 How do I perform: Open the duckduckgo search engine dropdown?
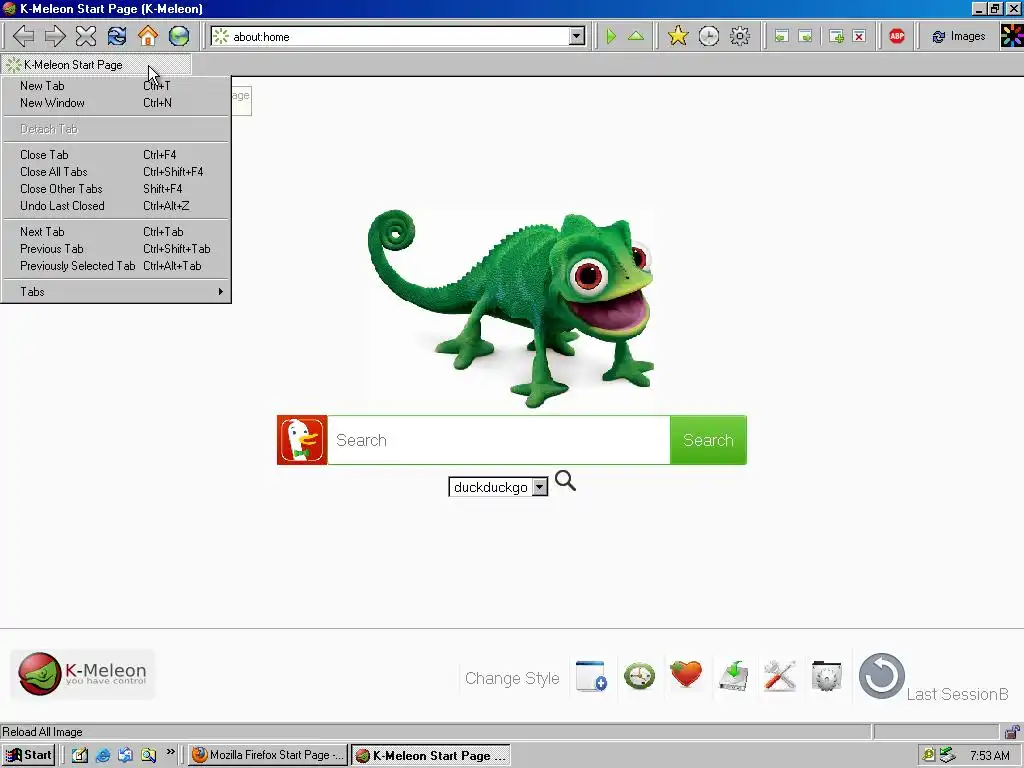pos(540,487)
